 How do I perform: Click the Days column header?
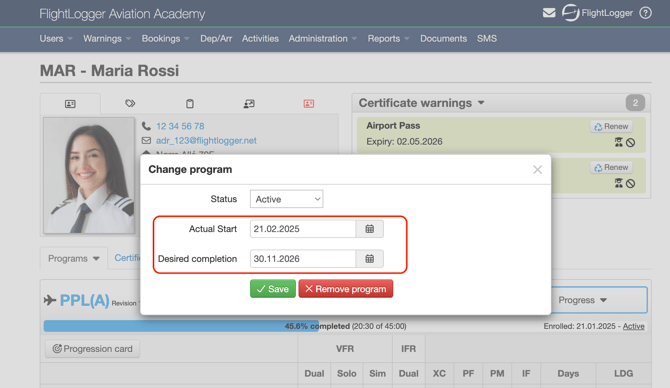tap(568, 373)
